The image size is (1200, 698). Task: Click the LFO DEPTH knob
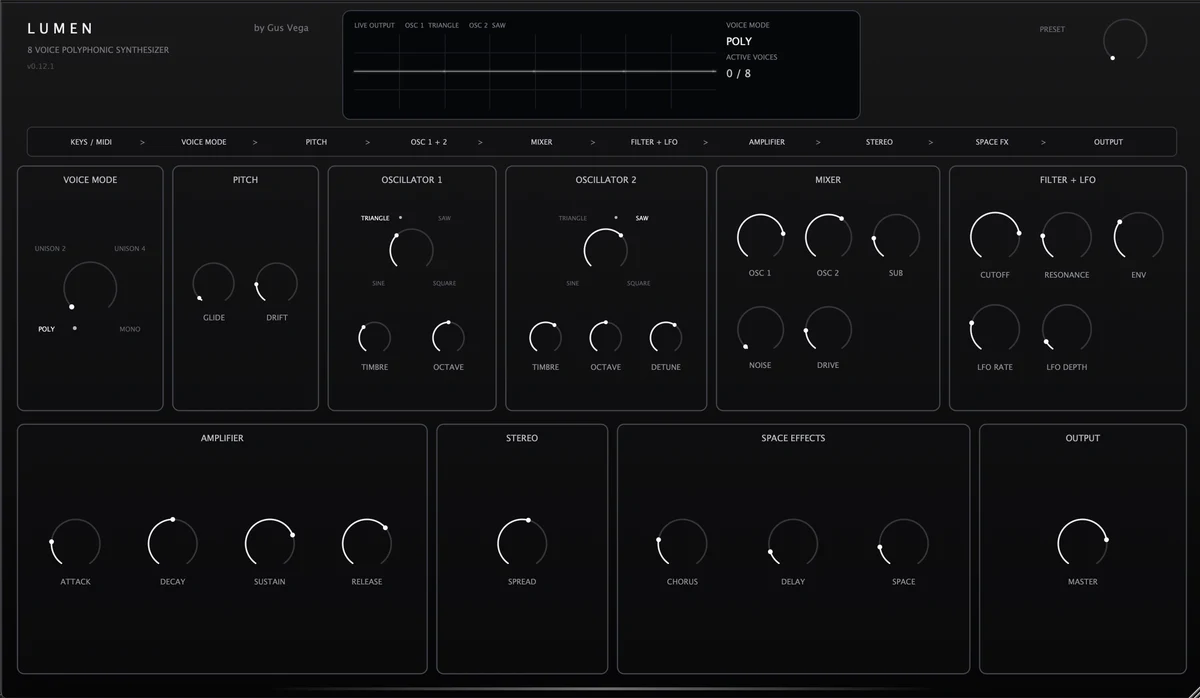pos(1067,330)
